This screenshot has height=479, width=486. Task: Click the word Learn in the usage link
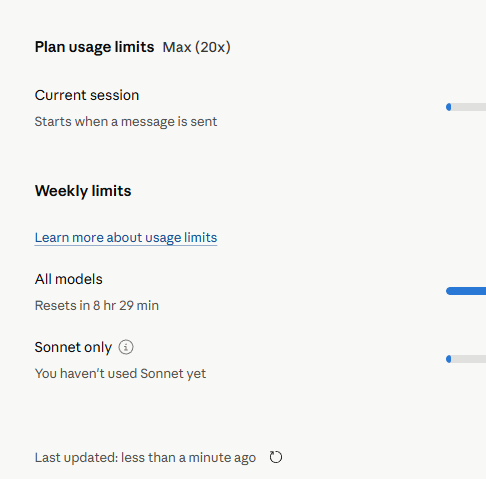(x=52, y=238)
